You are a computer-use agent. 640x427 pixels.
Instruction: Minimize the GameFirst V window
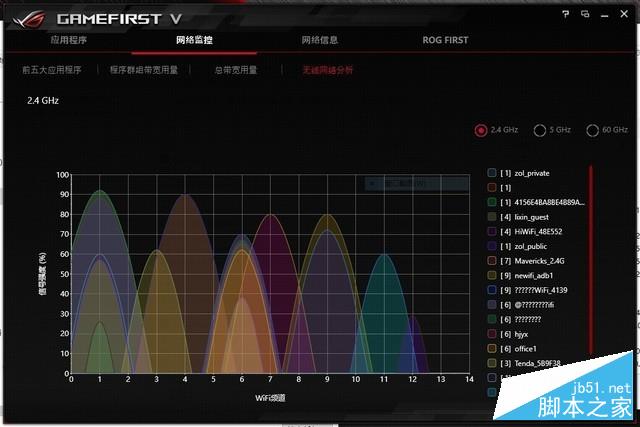tap(604, 16)
